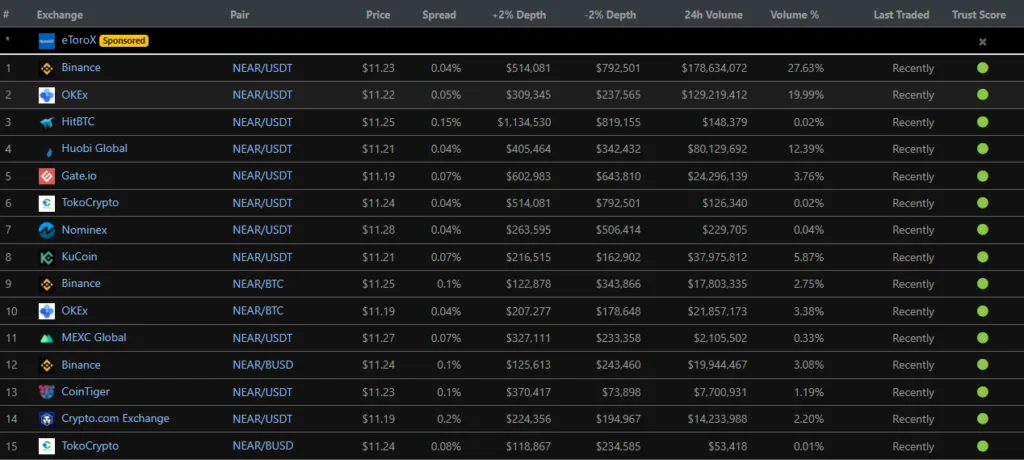Click the Binance logo in row 12
Image resolution: width=1024 pixels, height=460 pixels.
(46, 365)
